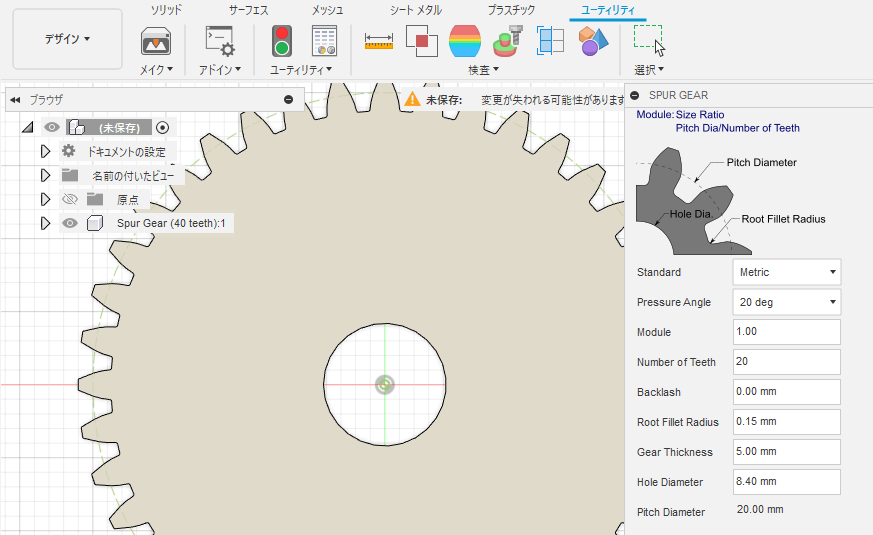Select the ドキュメントの設定 label
873x535 pixels.
coord(126,152)
